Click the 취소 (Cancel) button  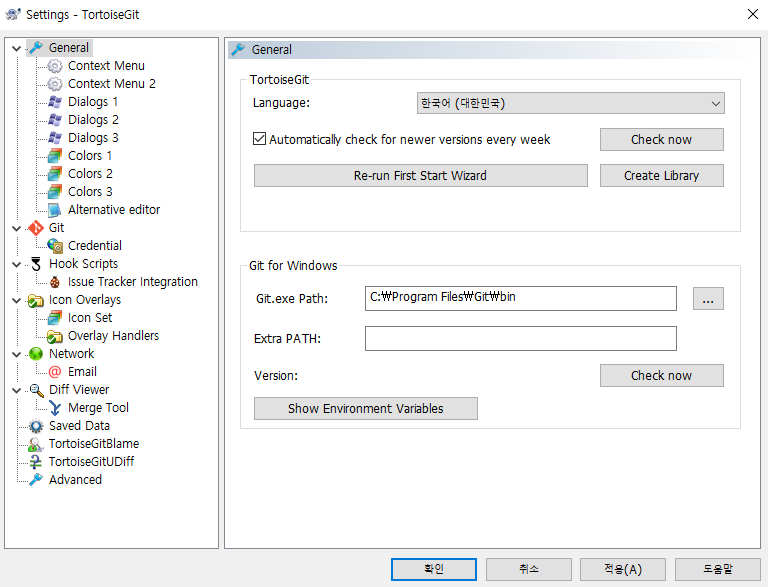click(x=528, y=569)
